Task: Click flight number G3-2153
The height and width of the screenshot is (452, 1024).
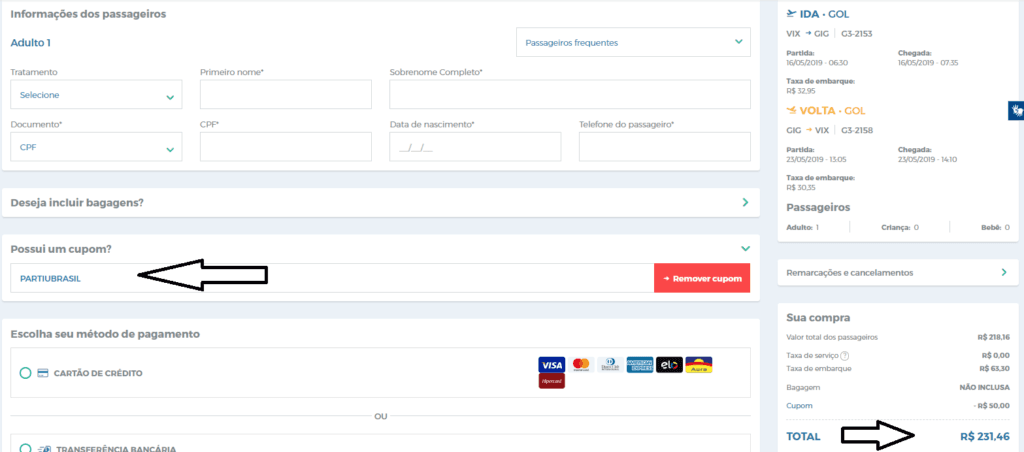Action: coord(856,34)
